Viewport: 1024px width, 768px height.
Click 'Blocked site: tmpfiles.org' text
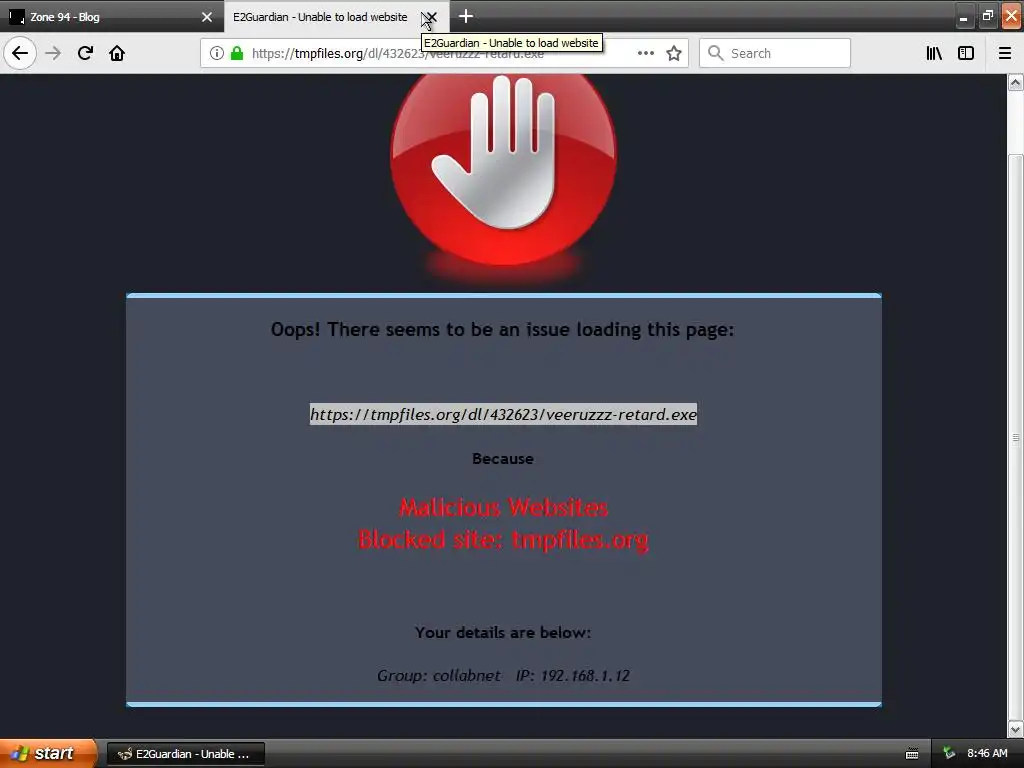[503, 539]
